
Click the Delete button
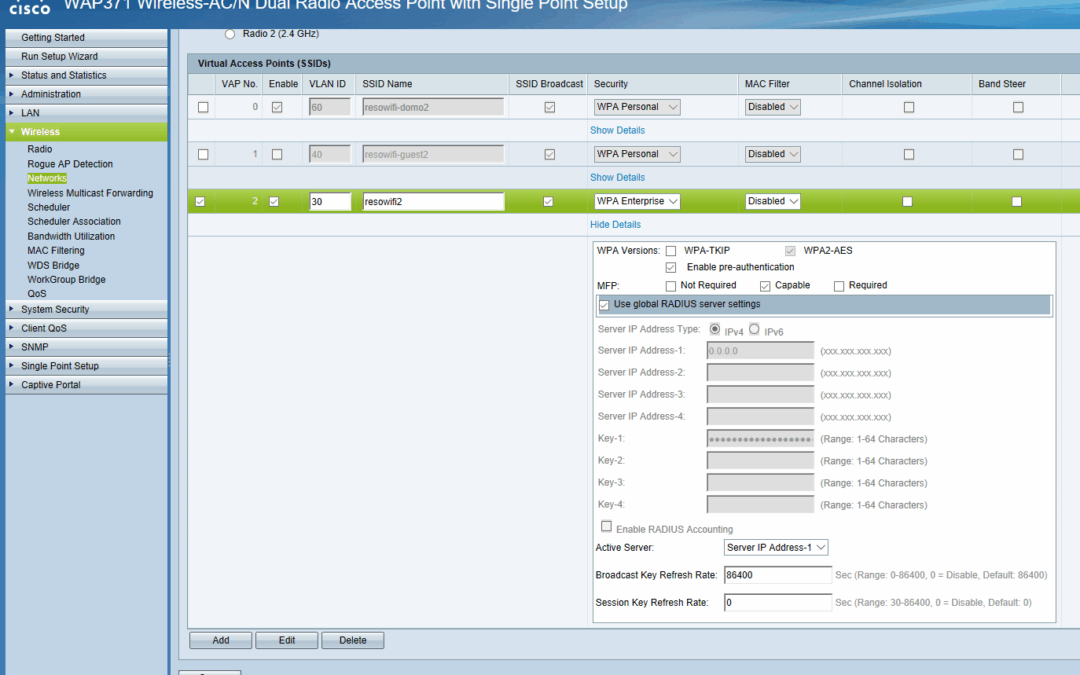(353, 641)
